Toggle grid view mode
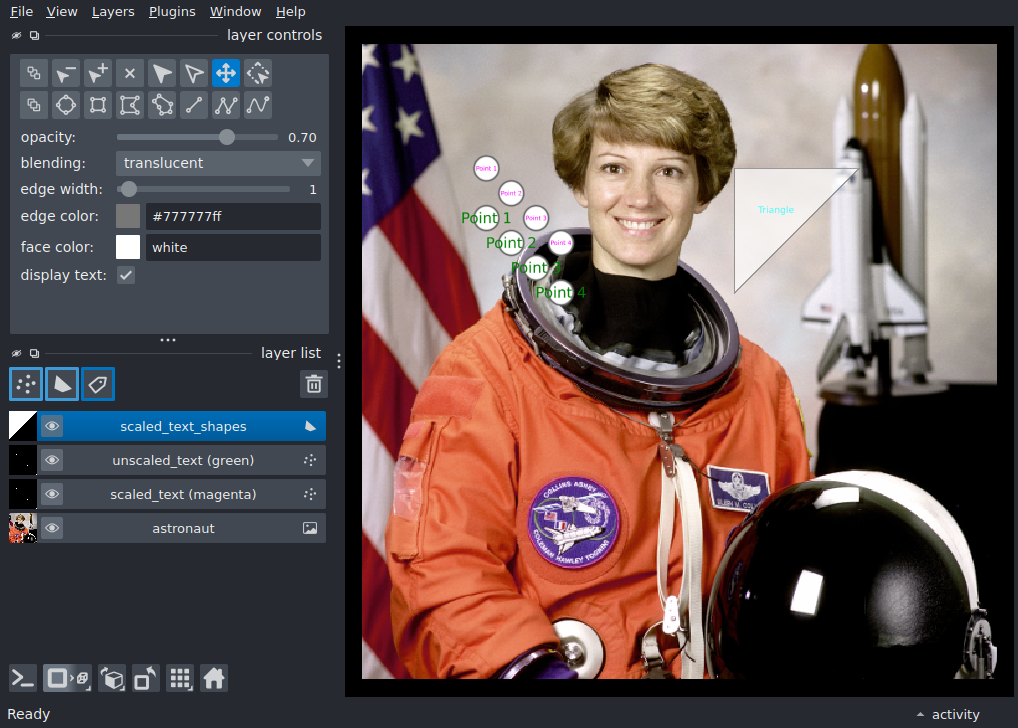The width and height of the screenshot is (1018, 728). pos(180,679)
